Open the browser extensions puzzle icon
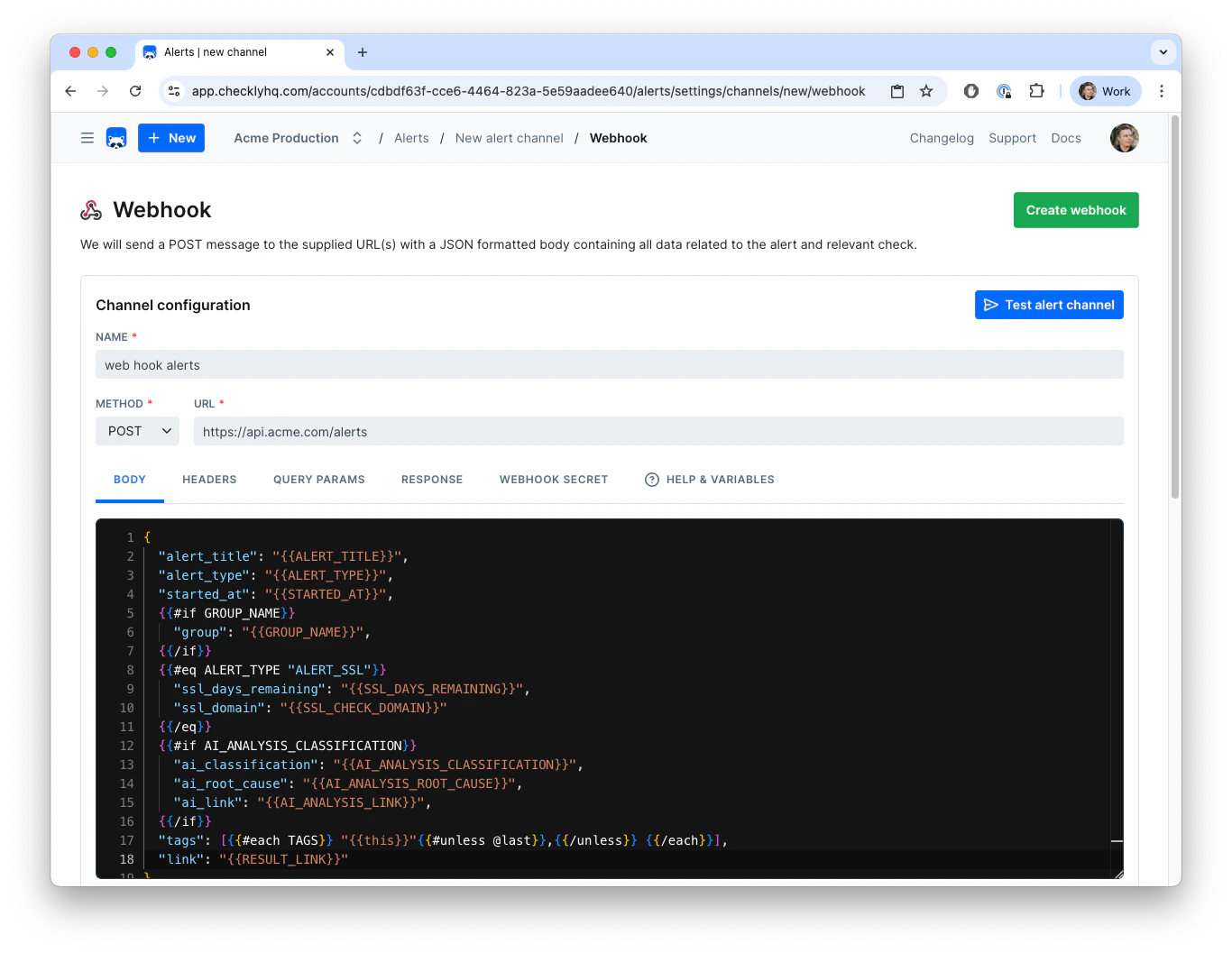Screen dimensions: 1232x953 [x=1036, y=91]
